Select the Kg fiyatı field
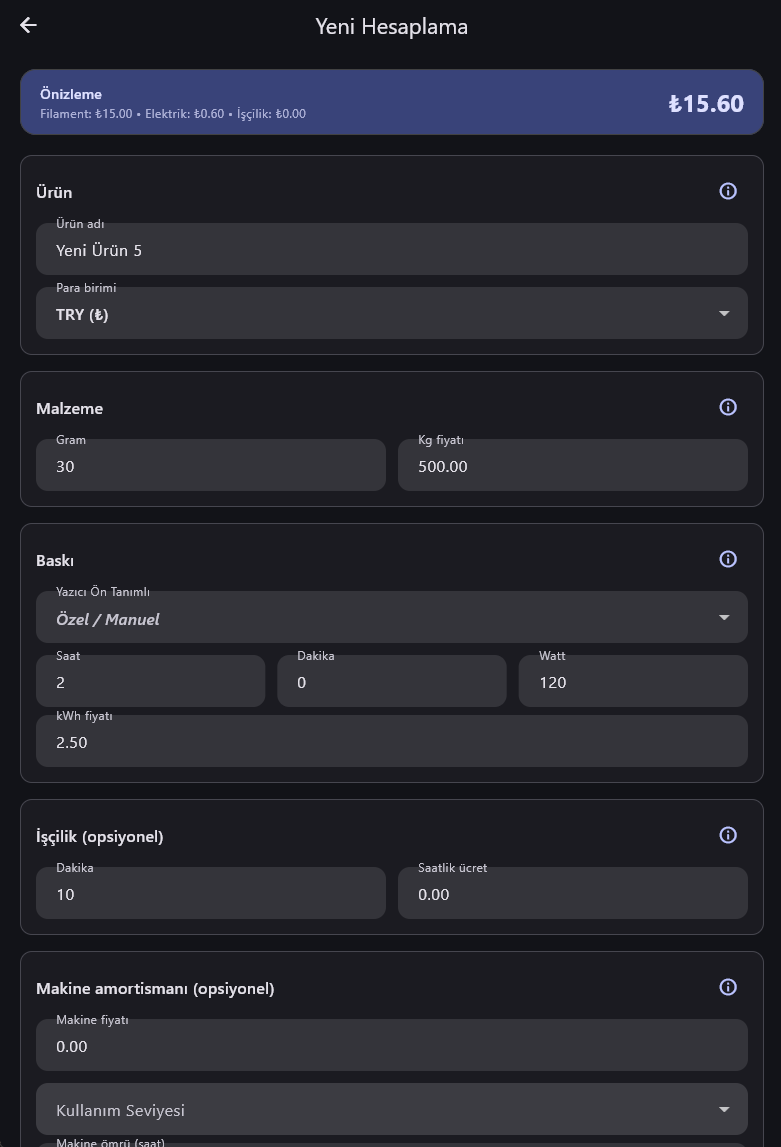The image size is (781, 1147). click(x=573, y=465)
